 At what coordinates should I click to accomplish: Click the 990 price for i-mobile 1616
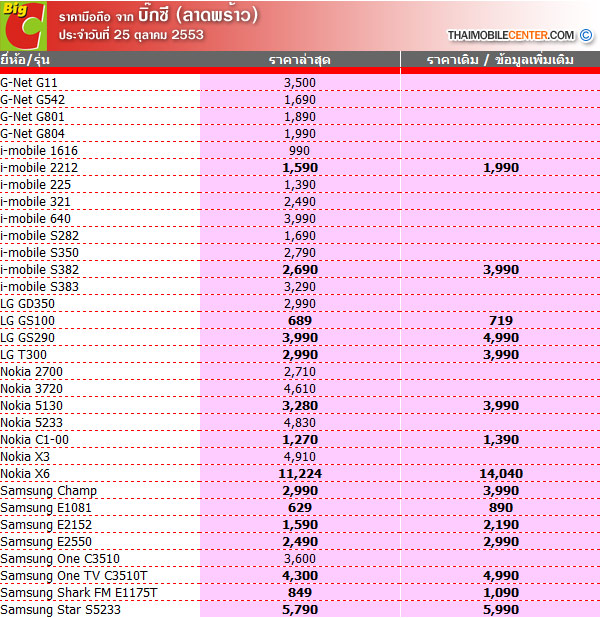coord(300,151)
